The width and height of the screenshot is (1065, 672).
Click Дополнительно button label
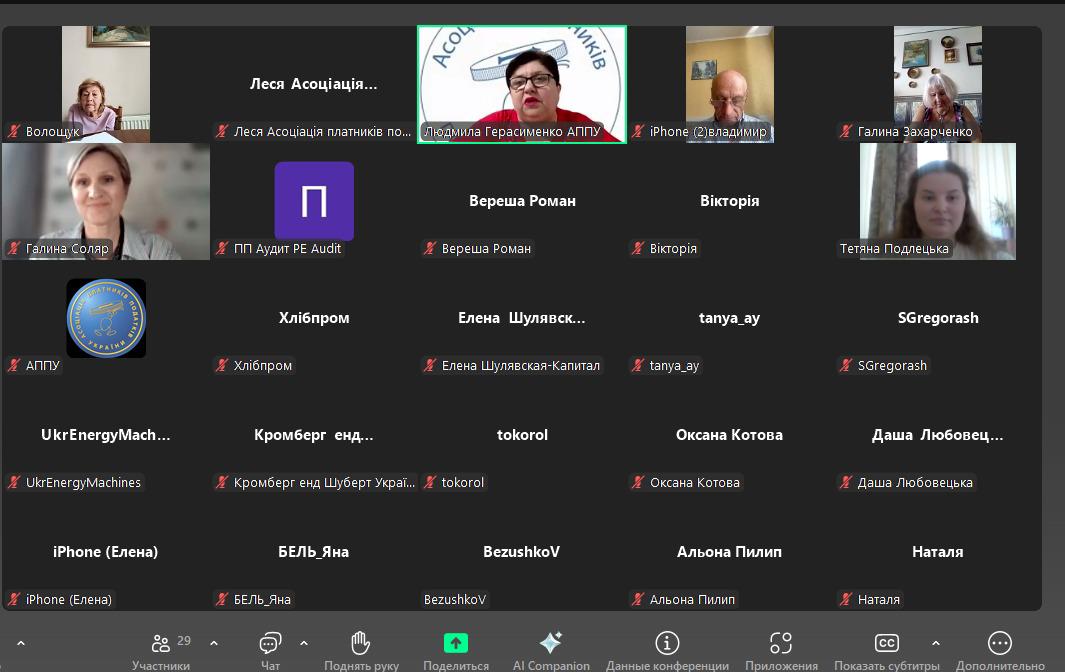pyautogui.click(x=1000, y=665)
